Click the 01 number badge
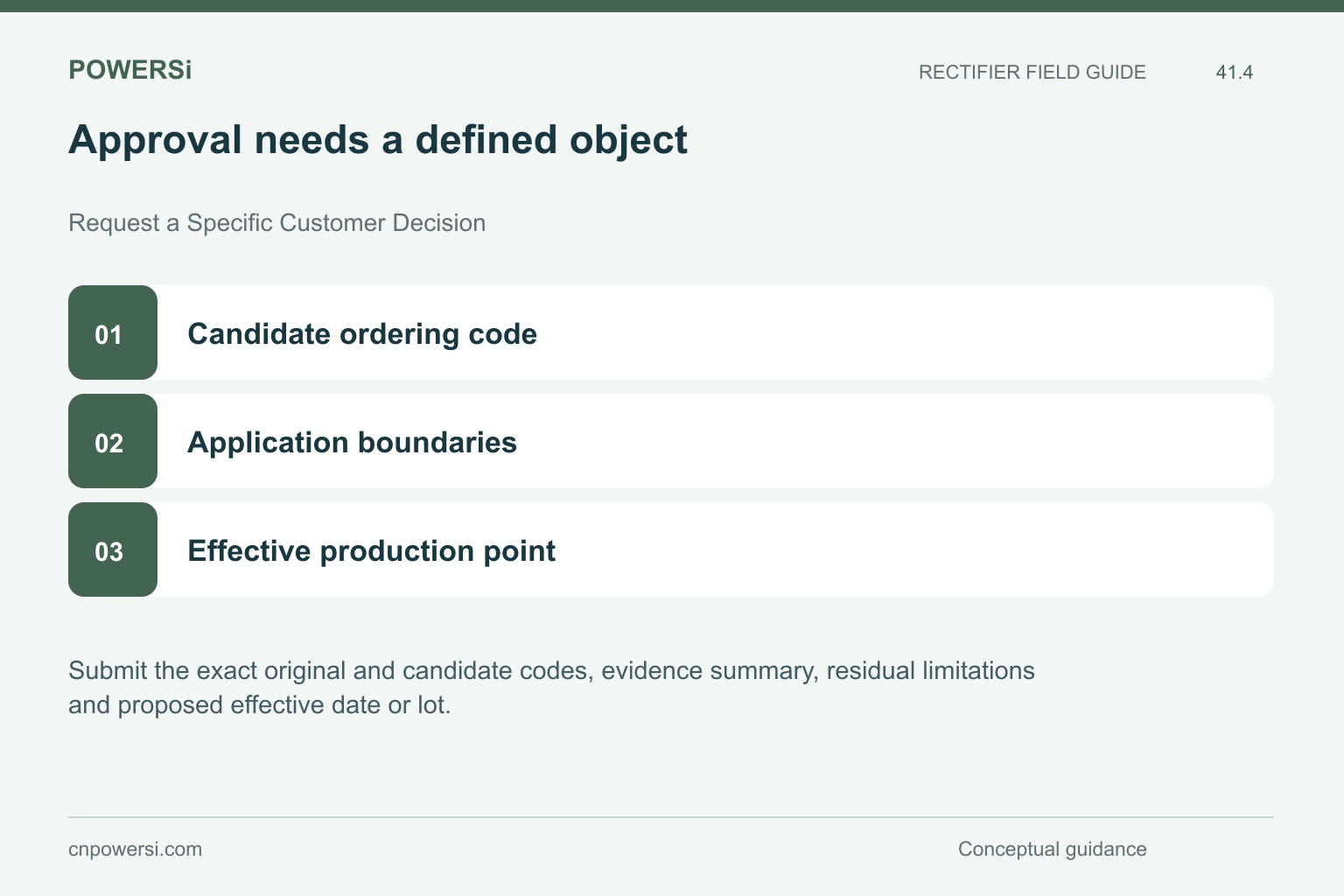Viewport: 1344px width, 896px height. click(113, 332)
